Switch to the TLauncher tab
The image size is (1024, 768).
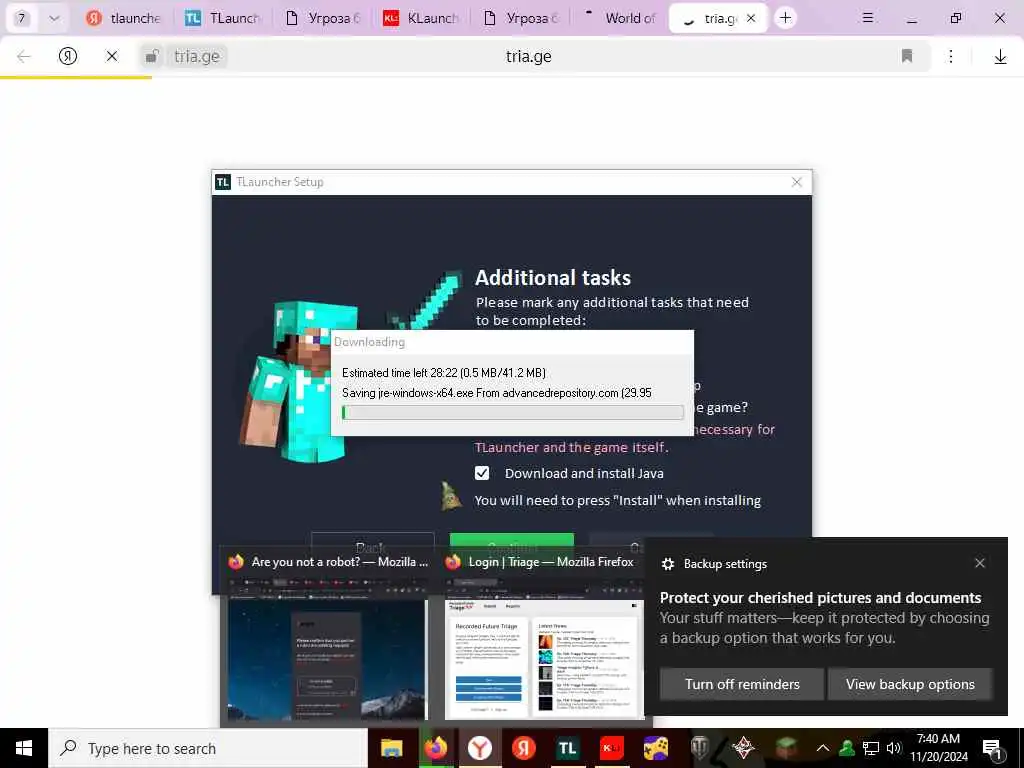point(222,18)
